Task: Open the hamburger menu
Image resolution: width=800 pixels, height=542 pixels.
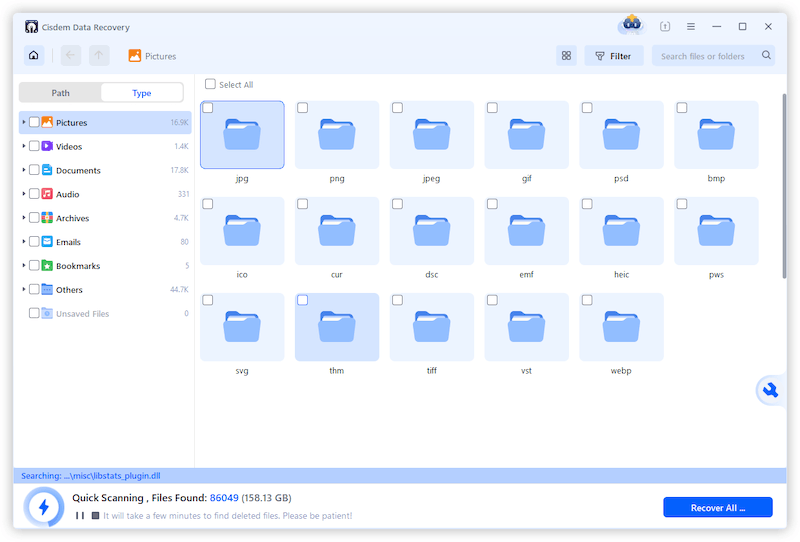Action: pos(691,27)
